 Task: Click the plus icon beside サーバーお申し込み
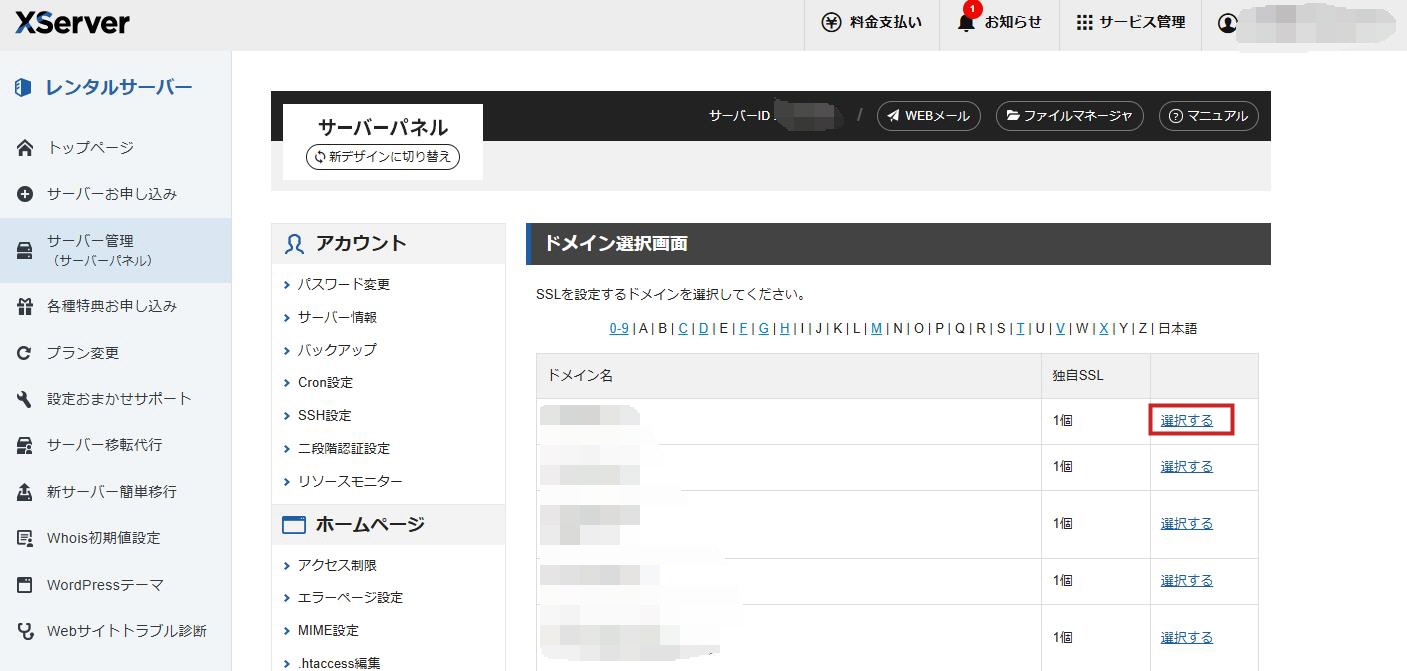(25, 194)
